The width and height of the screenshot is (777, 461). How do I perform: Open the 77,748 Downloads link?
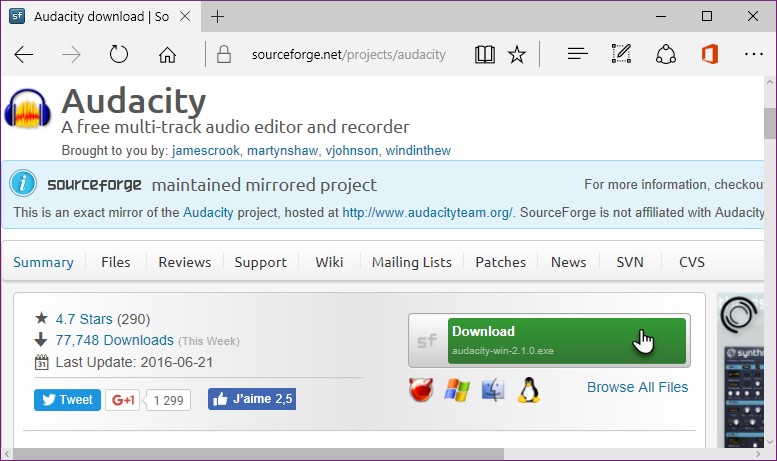pyautogui.click(x=114, y=340)
